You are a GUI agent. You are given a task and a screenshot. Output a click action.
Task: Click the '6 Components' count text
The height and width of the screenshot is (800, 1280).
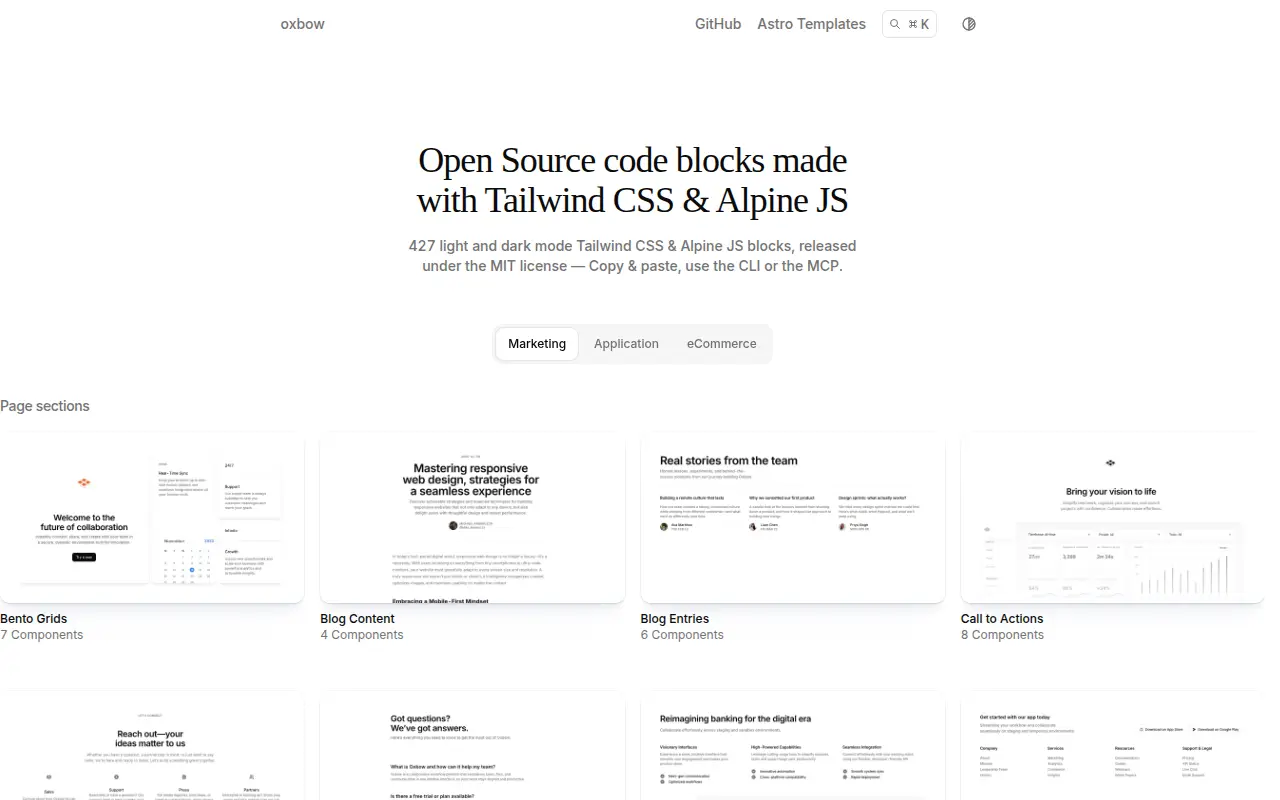tap(682, 635)
